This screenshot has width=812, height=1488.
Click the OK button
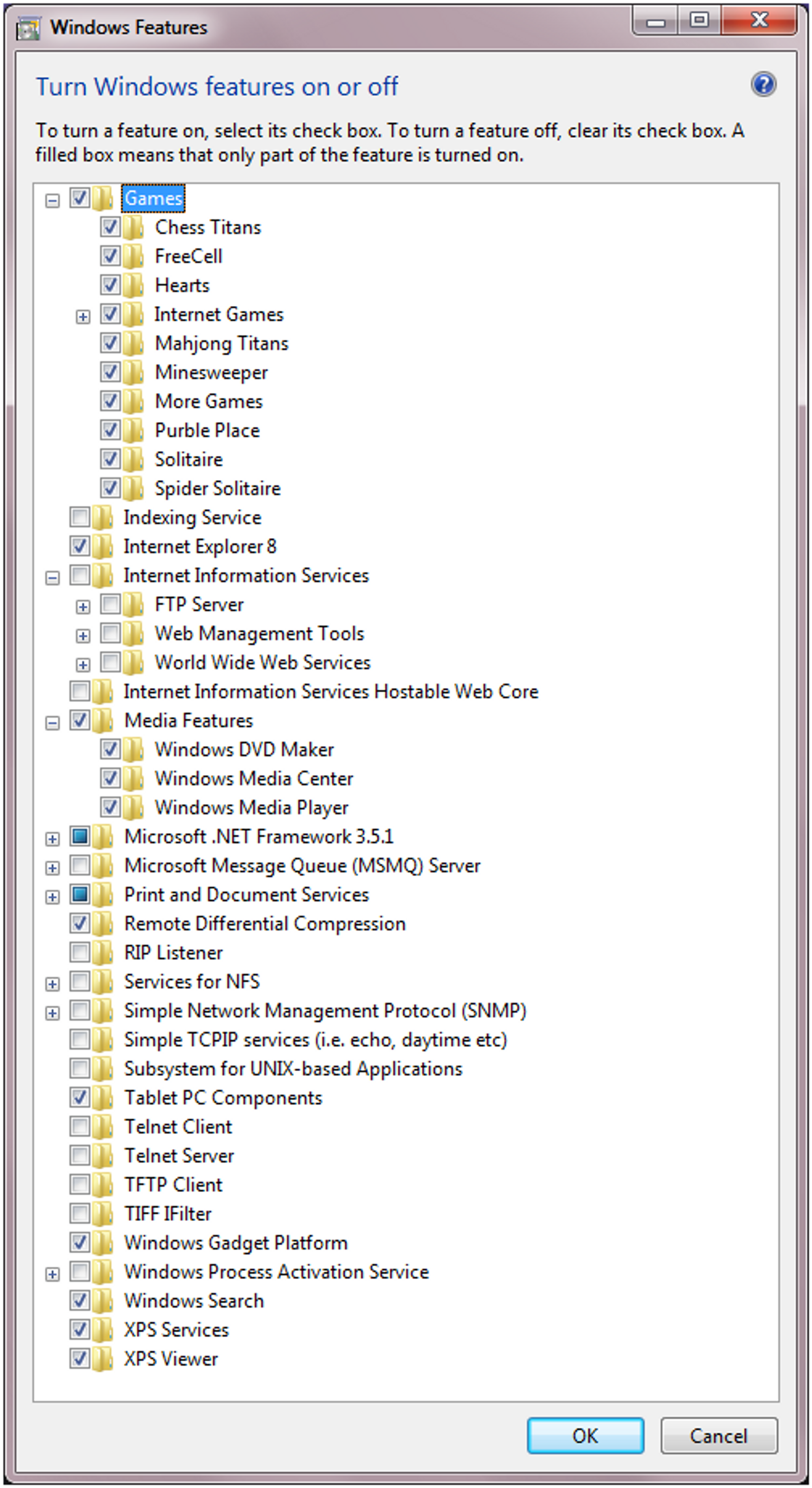click(x=585, y=1436)
